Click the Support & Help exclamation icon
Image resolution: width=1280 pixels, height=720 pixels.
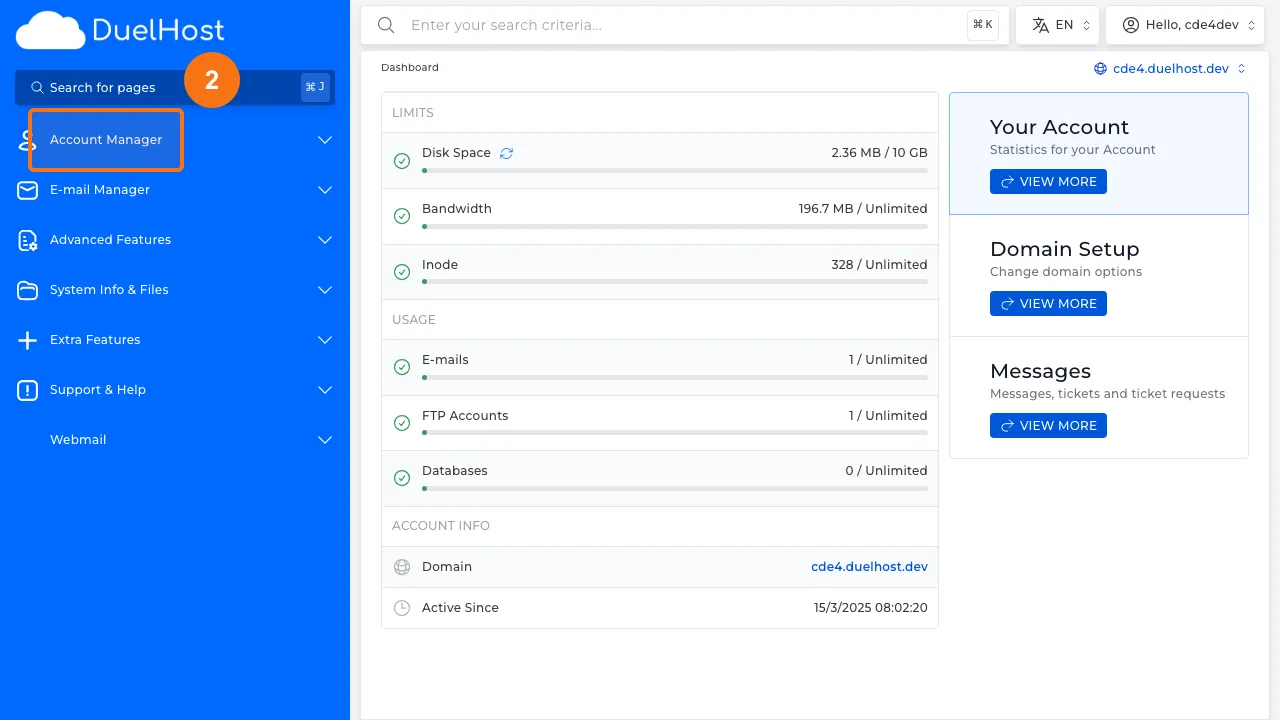27,390
